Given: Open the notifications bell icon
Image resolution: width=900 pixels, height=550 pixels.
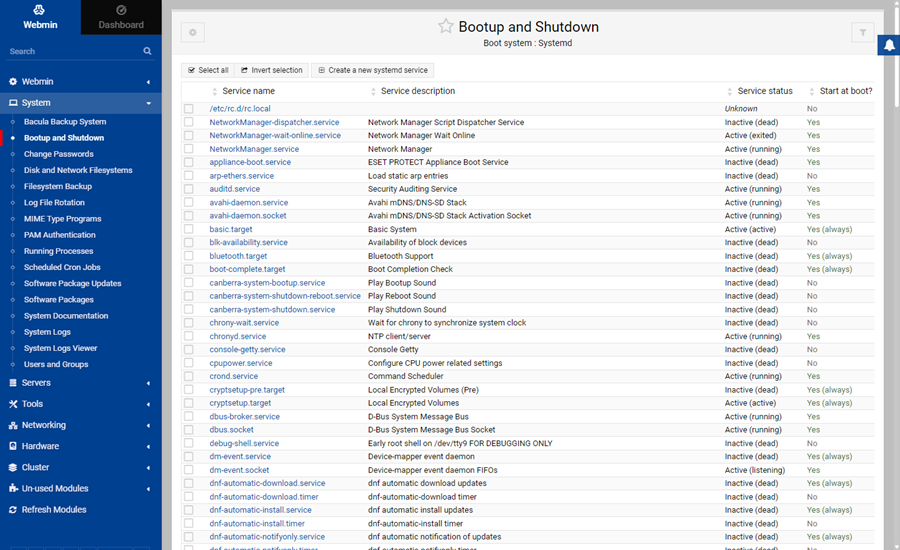Looking at the screenshot, I should click(888, 46).
